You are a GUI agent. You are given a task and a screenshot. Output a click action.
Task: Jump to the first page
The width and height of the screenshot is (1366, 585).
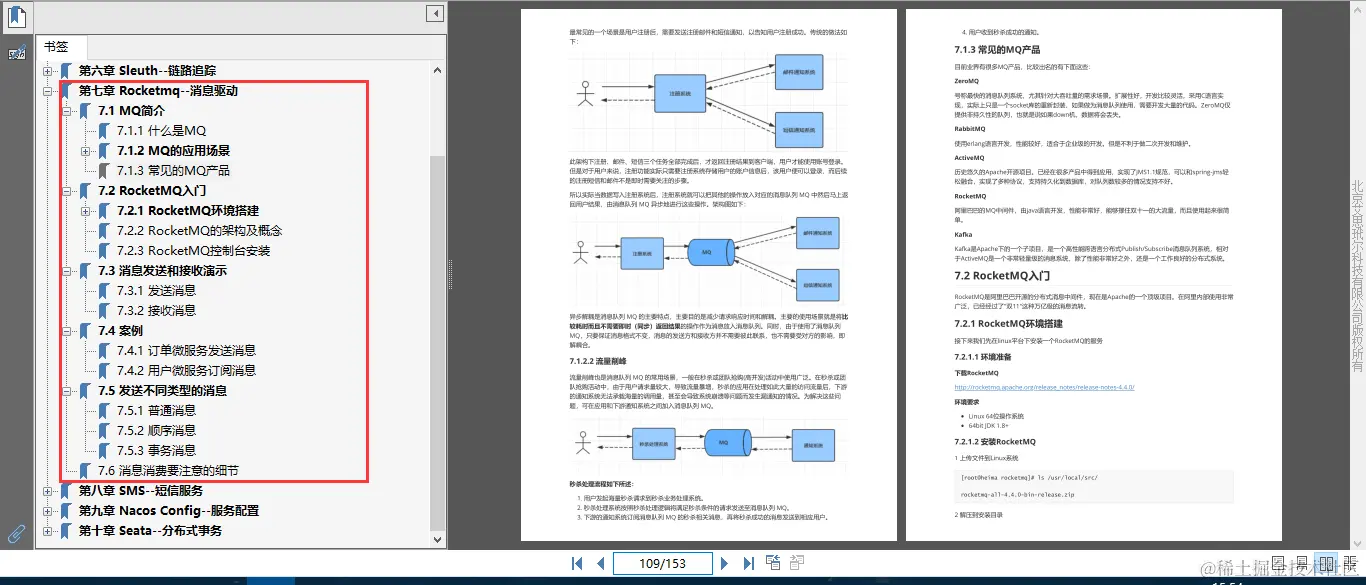[577, 563]
